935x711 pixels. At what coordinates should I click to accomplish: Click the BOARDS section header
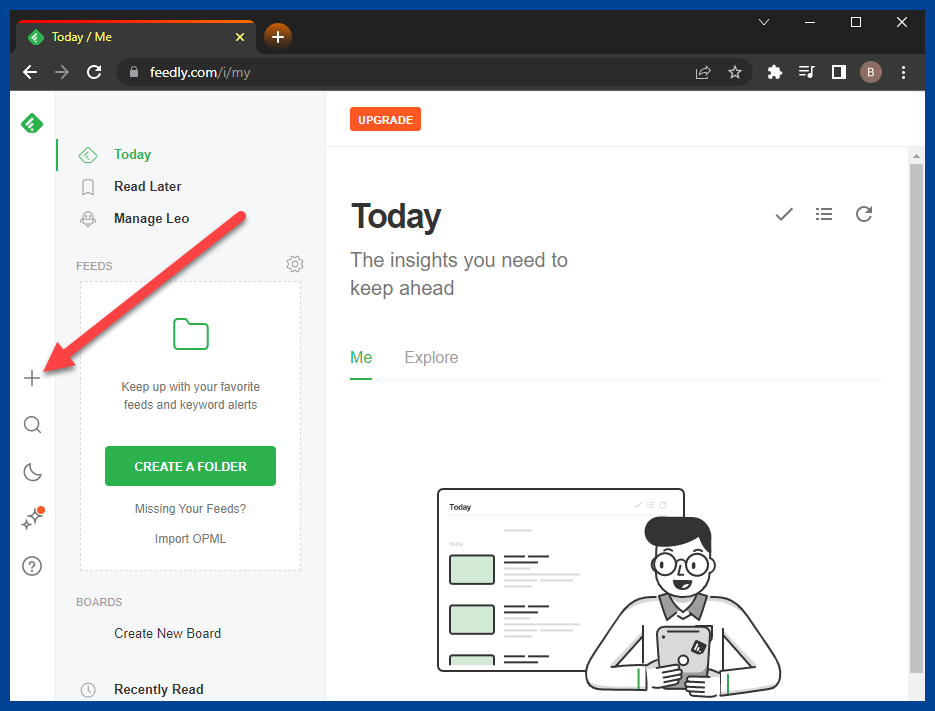(x=99, y=602)
